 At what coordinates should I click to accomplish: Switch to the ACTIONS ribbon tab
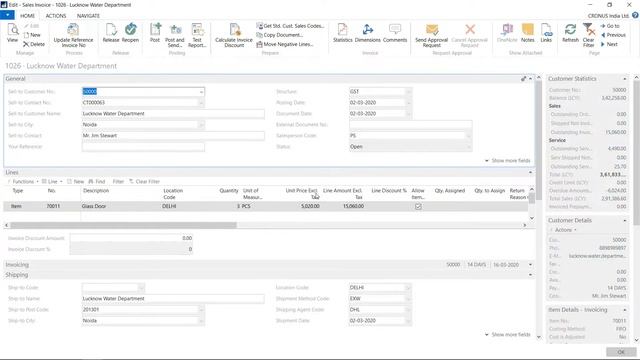(x=56, y=16)
